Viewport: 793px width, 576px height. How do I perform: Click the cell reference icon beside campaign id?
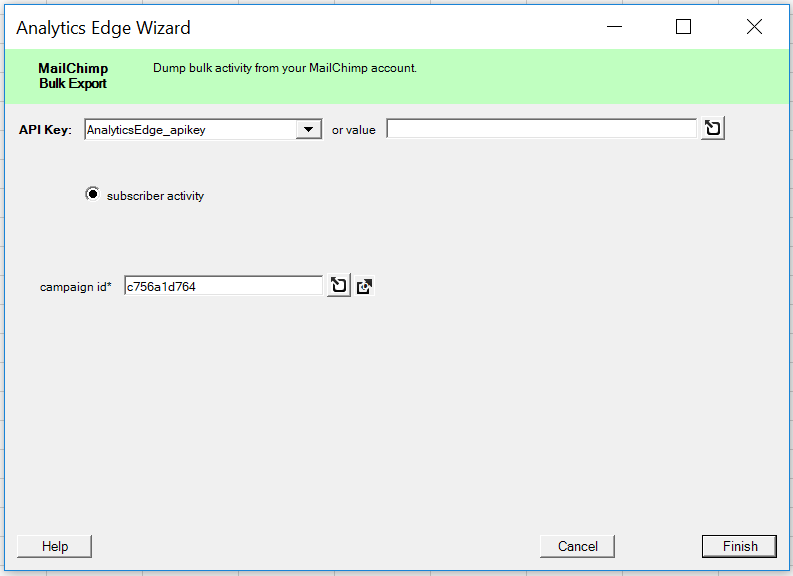click(x=339, y=286)
